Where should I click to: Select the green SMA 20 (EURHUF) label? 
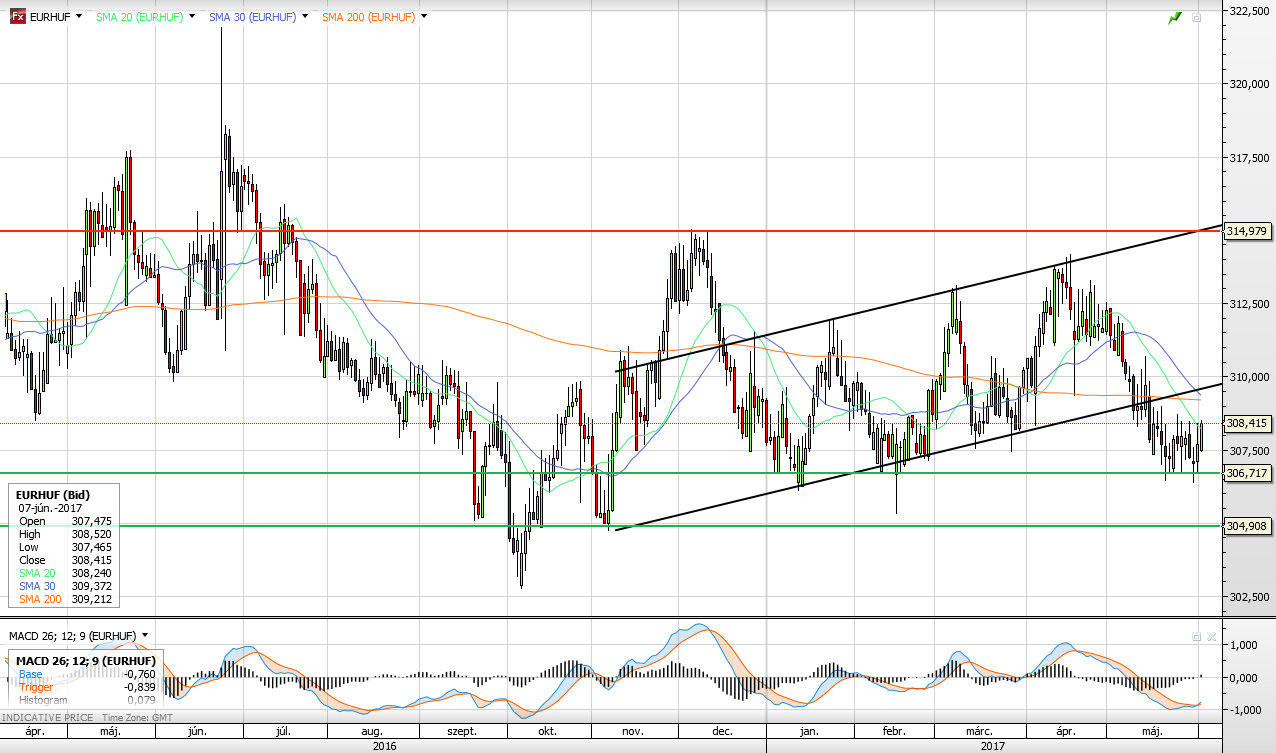pyautogui.click(x=142, y=17)
